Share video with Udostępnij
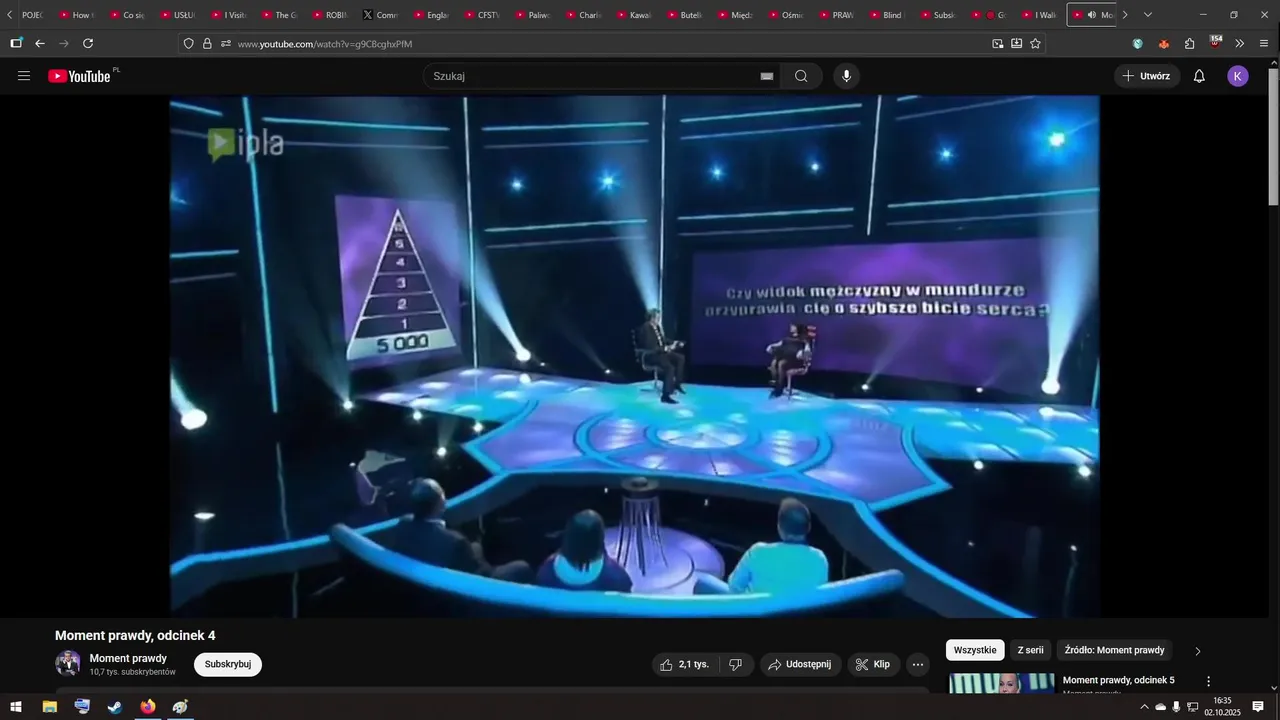The width and height of the screenshot is (1280, 720). pyautogui.click(x=799, y=664)
